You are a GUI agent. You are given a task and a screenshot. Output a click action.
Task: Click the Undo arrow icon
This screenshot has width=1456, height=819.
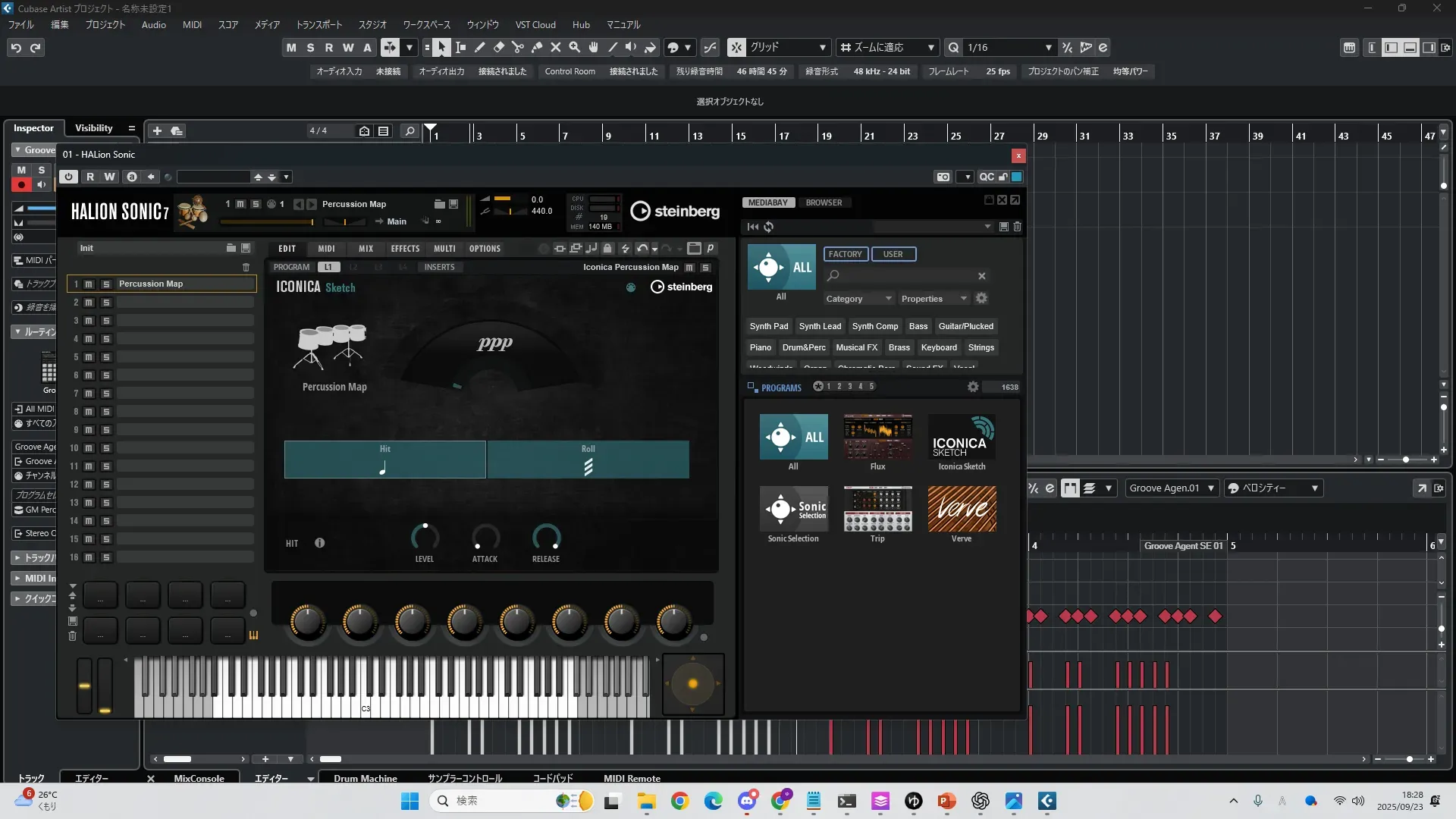(16, 47)
